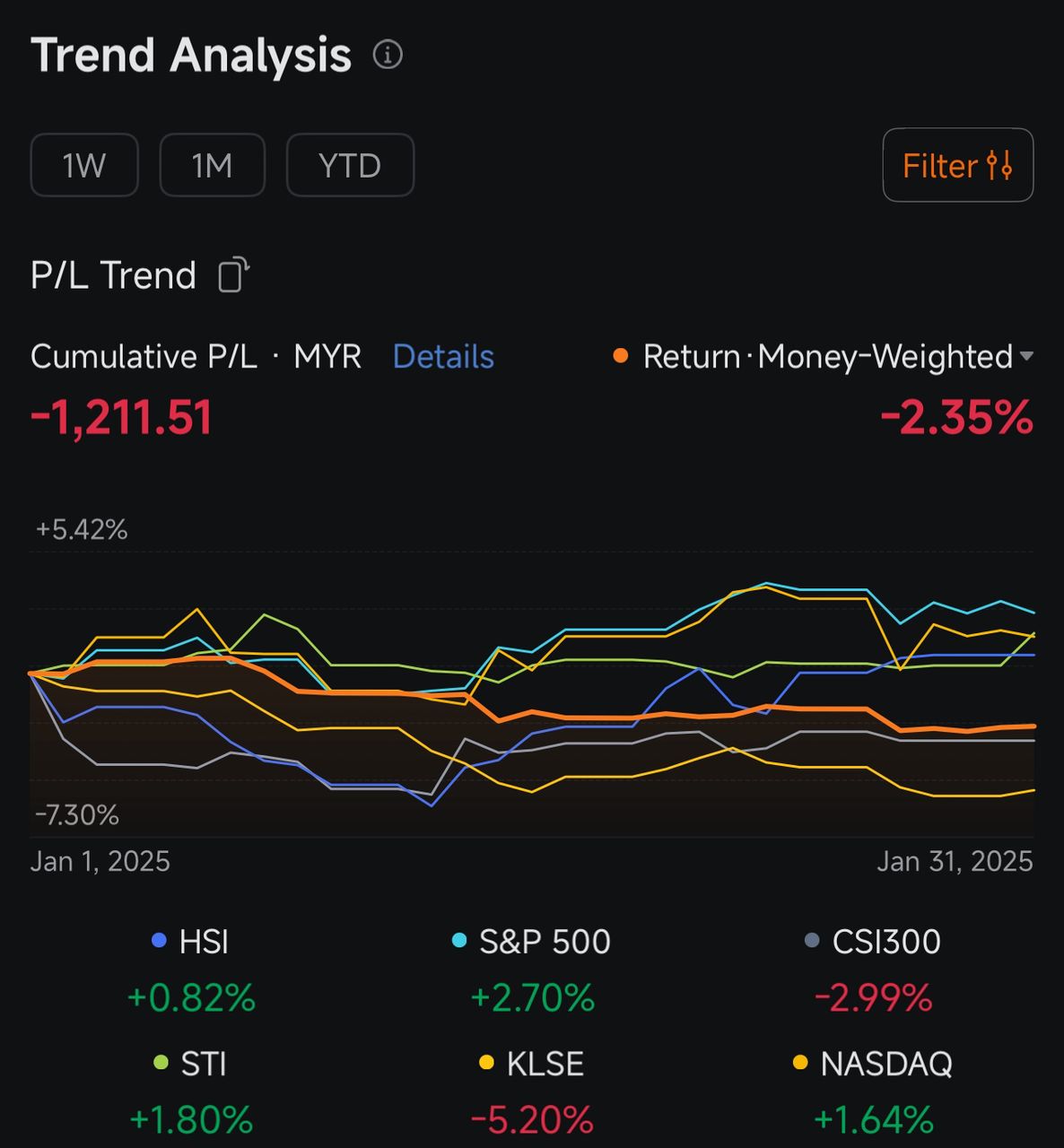Expand the Money-Weighted return dropdown arrow
Image resolution: width=1064 pixels, height=1148 pixels.
click(x=1027, y=356)
